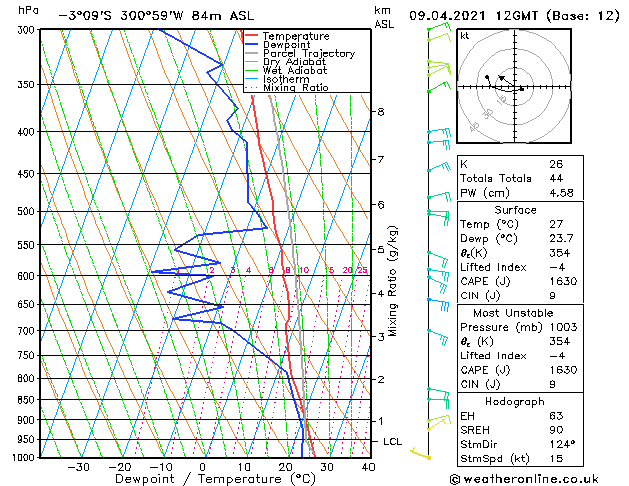Image resolution: width=629 pixels, height=486 pixels.
Task: Click the SREH value 90
Action: point(556,430)
